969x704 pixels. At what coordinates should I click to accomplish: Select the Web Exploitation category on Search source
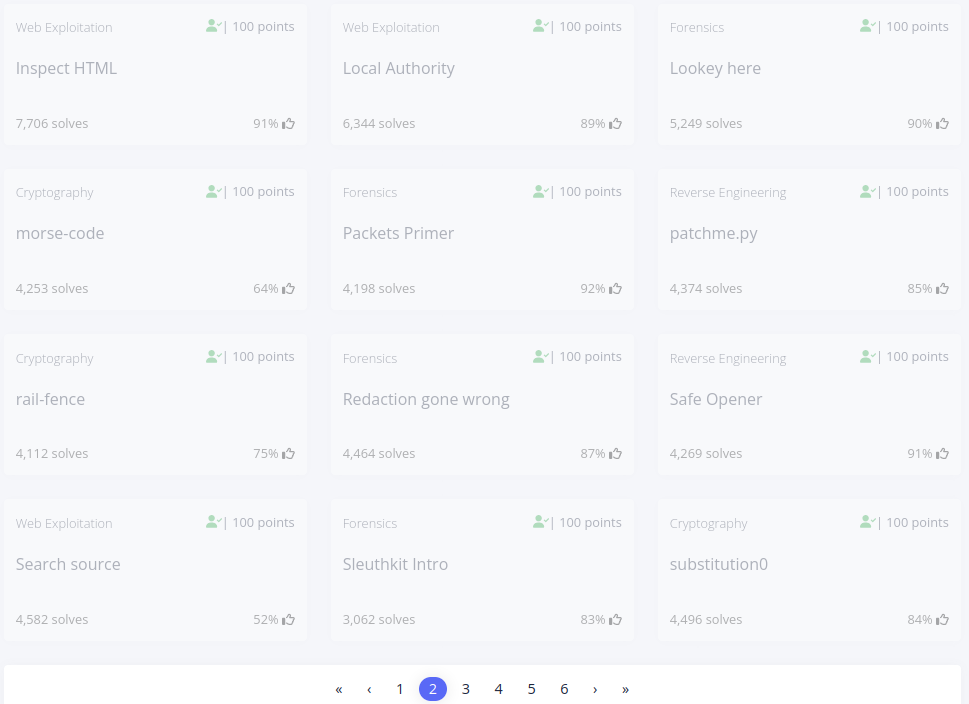coord(64,524)
